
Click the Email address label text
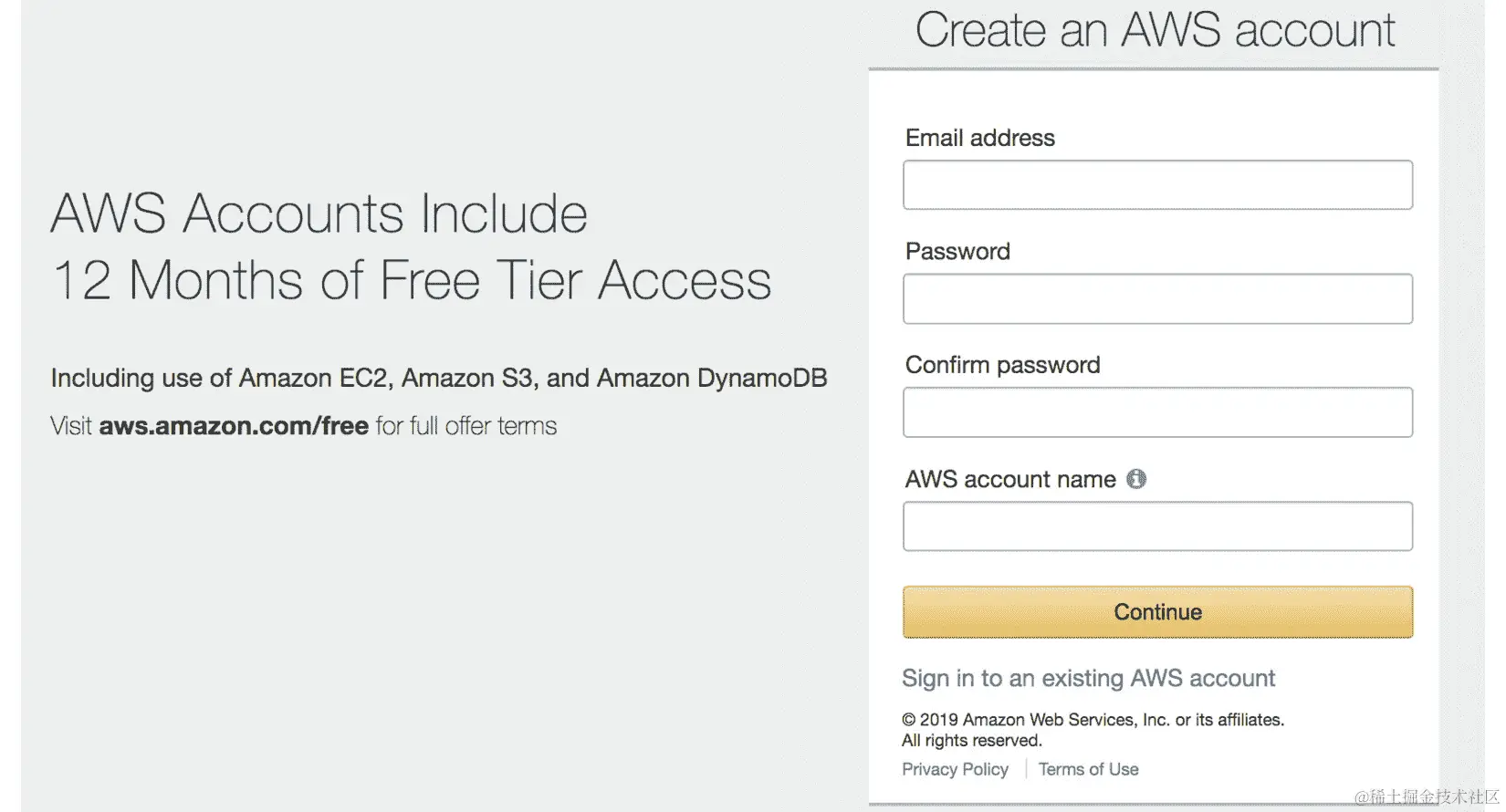979,138
